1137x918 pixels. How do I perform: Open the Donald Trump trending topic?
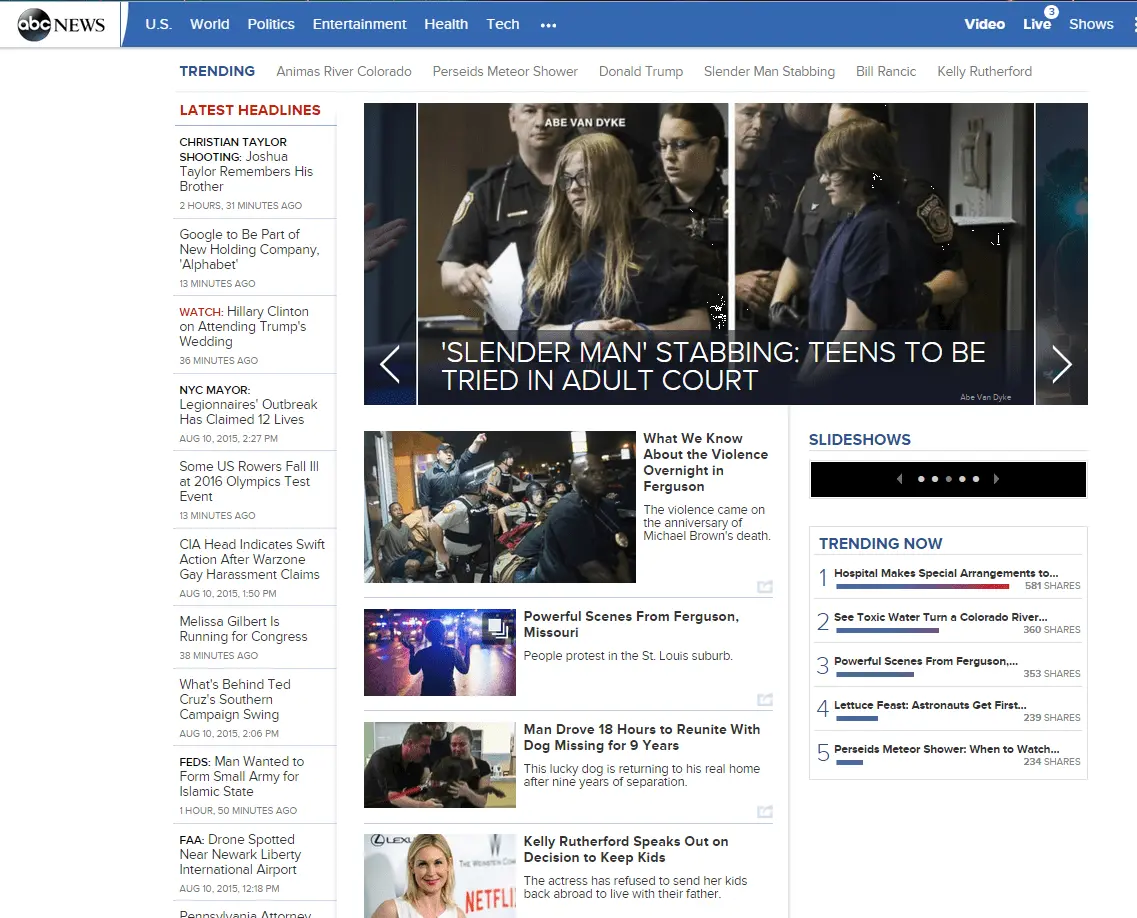(x=640, y=71)
